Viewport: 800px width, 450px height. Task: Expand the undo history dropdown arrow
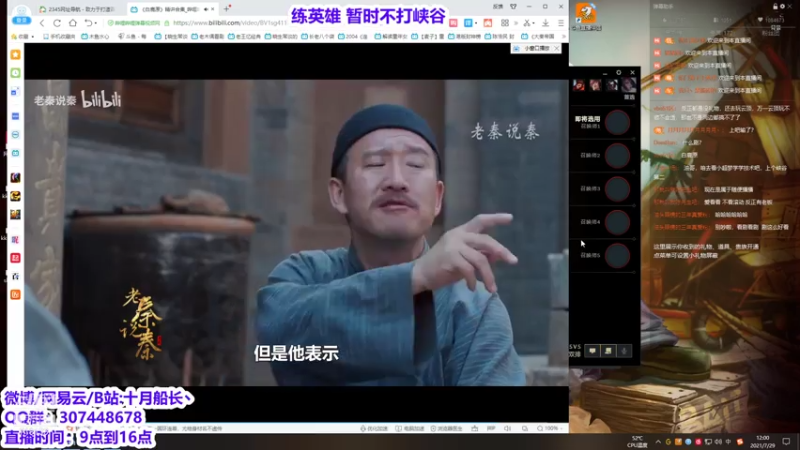[x=95, y=23]
